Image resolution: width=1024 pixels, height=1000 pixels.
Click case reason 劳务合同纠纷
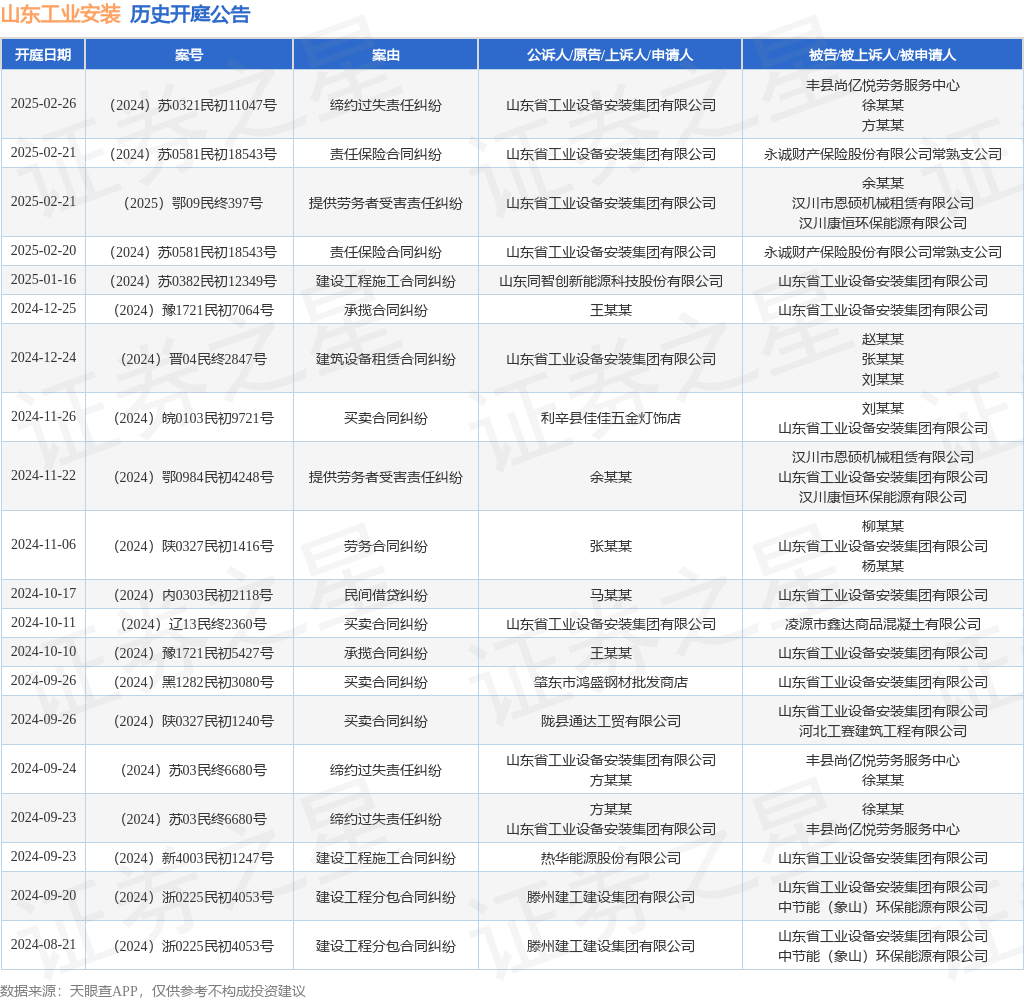(x=385, y=546)
